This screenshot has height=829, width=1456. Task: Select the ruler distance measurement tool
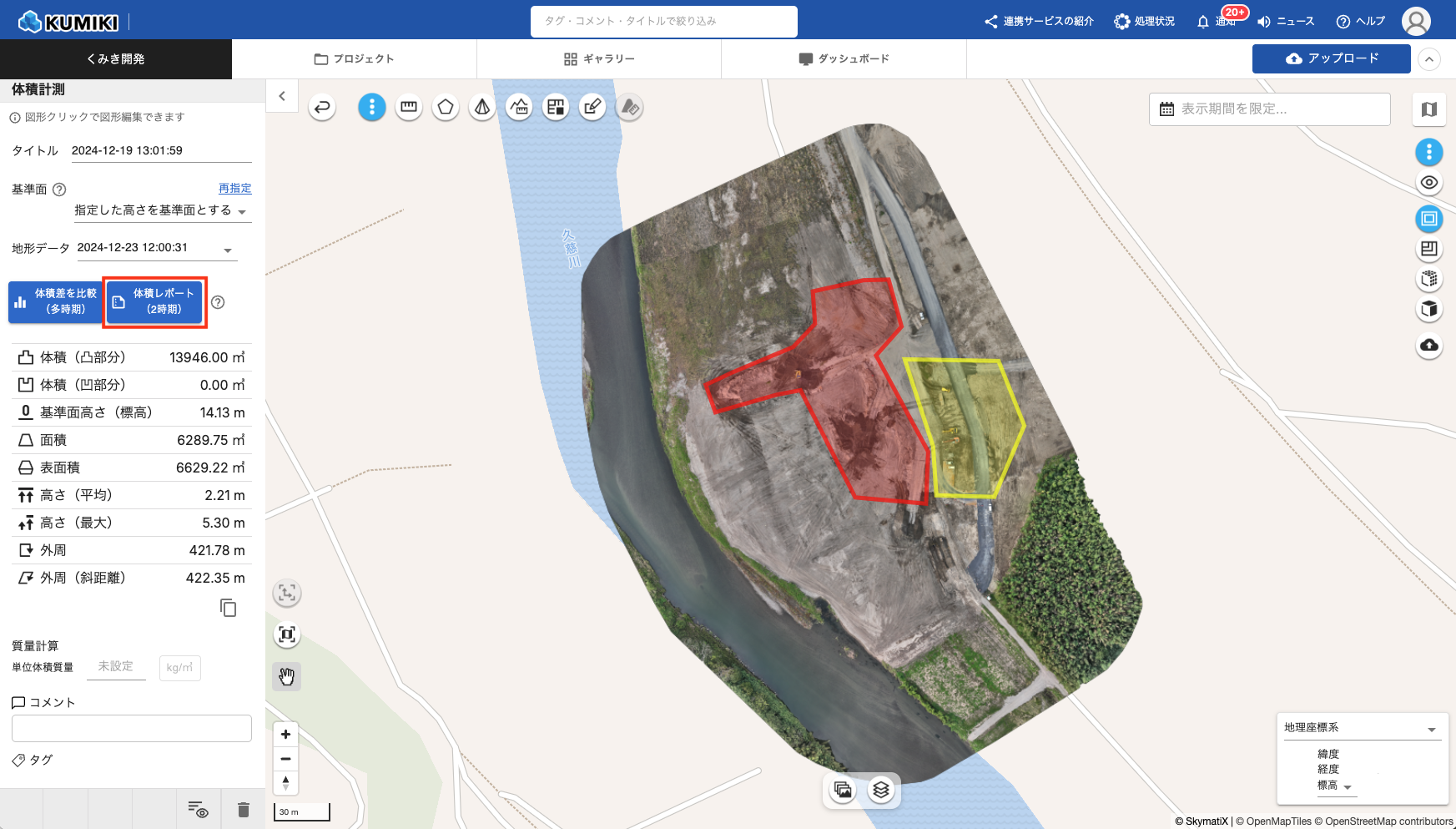tap(409, 108)
